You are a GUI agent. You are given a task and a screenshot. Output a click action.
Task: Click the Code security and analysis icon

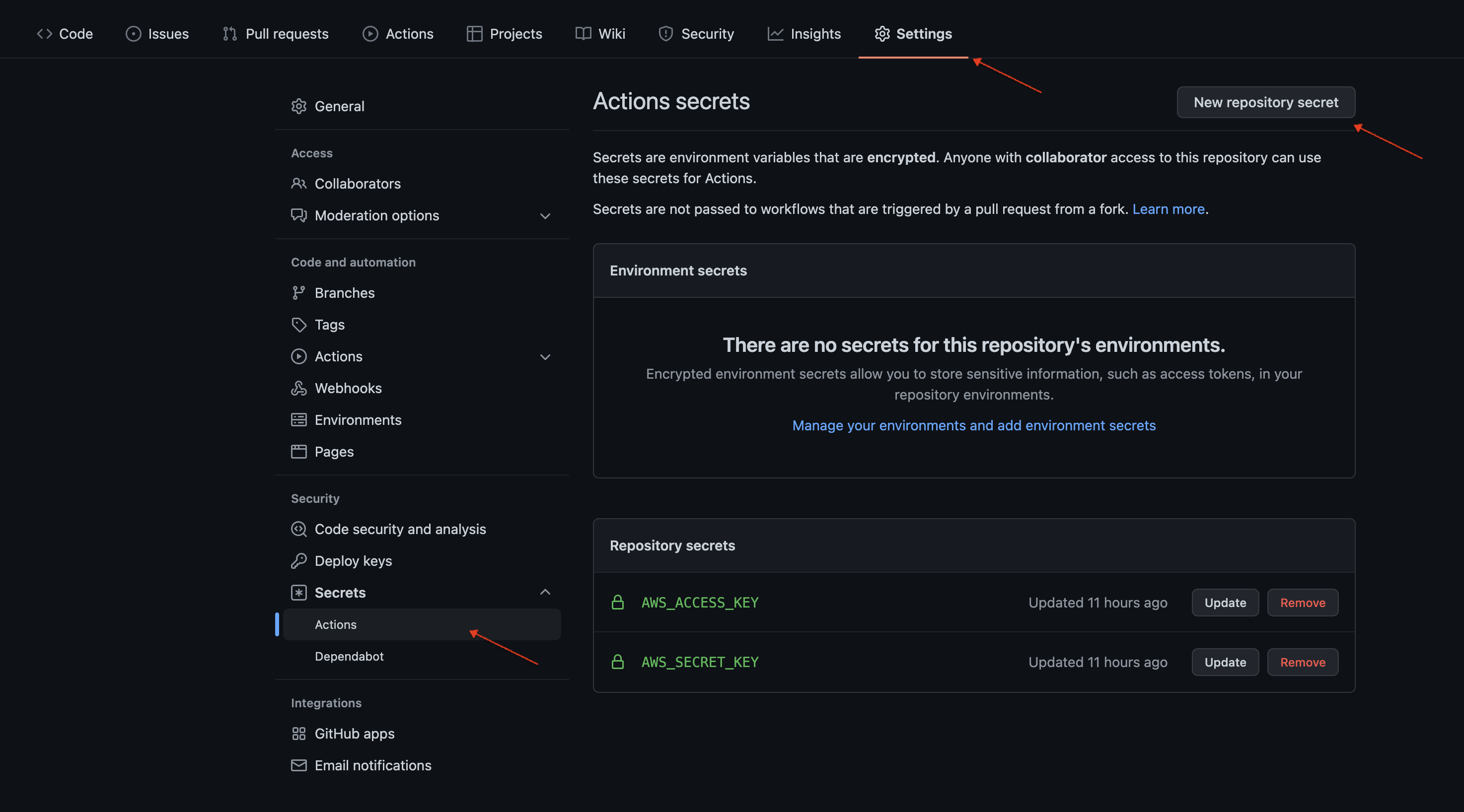pyautogui.click(x=298, y=529)
